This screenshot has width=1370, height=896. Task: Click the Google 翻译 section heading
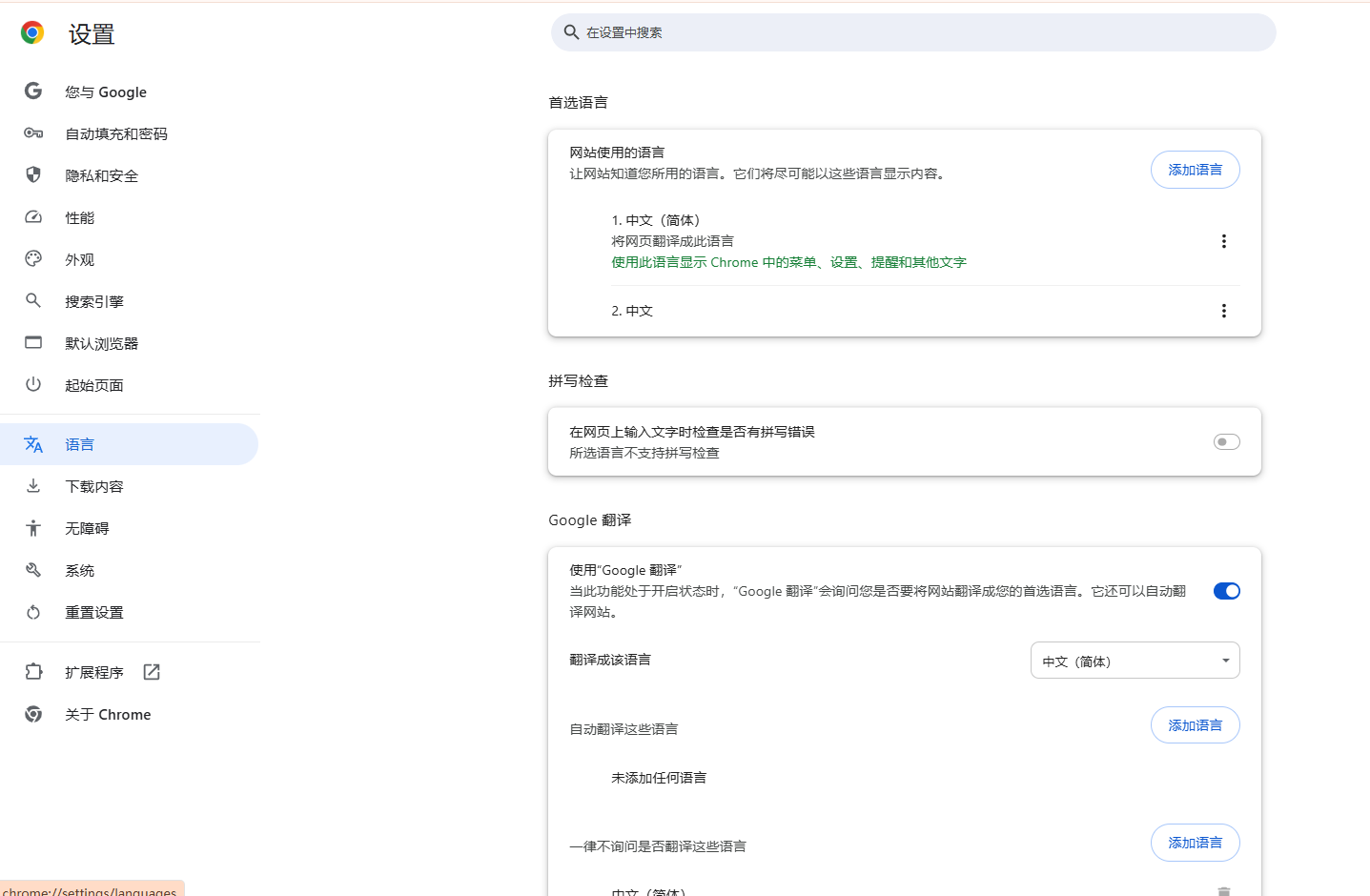pyautogui.click(x=589, y=519)
